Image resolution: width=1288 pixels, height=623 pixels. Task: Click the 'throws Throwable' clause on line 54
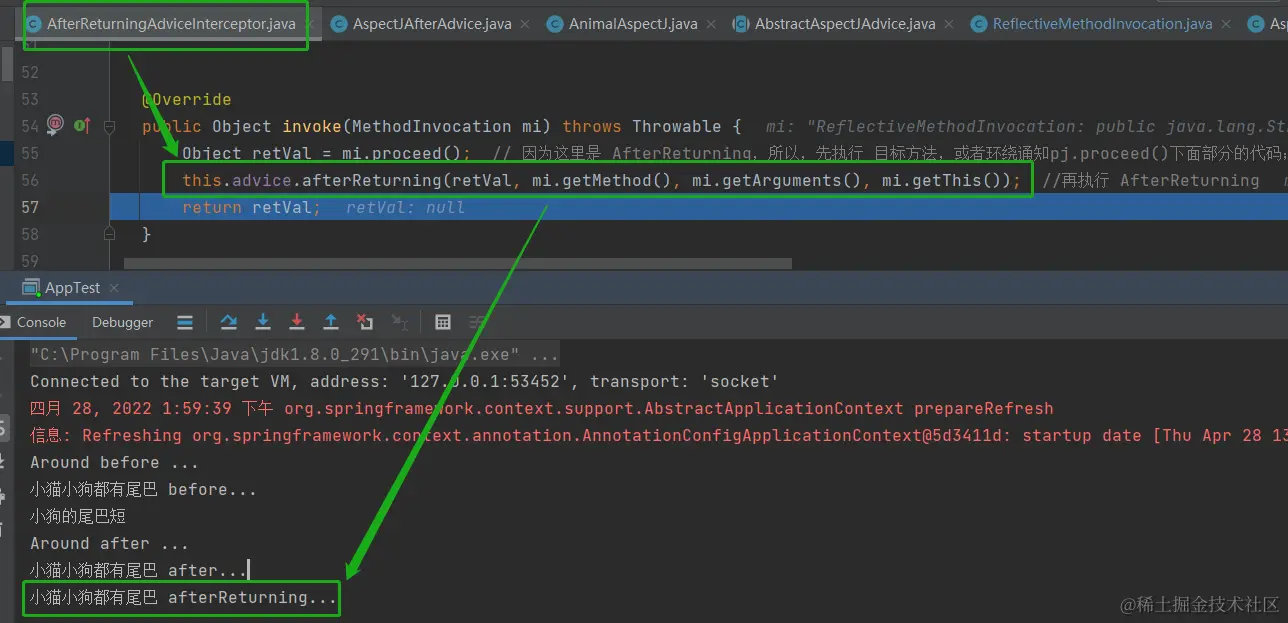coord(642,126)
